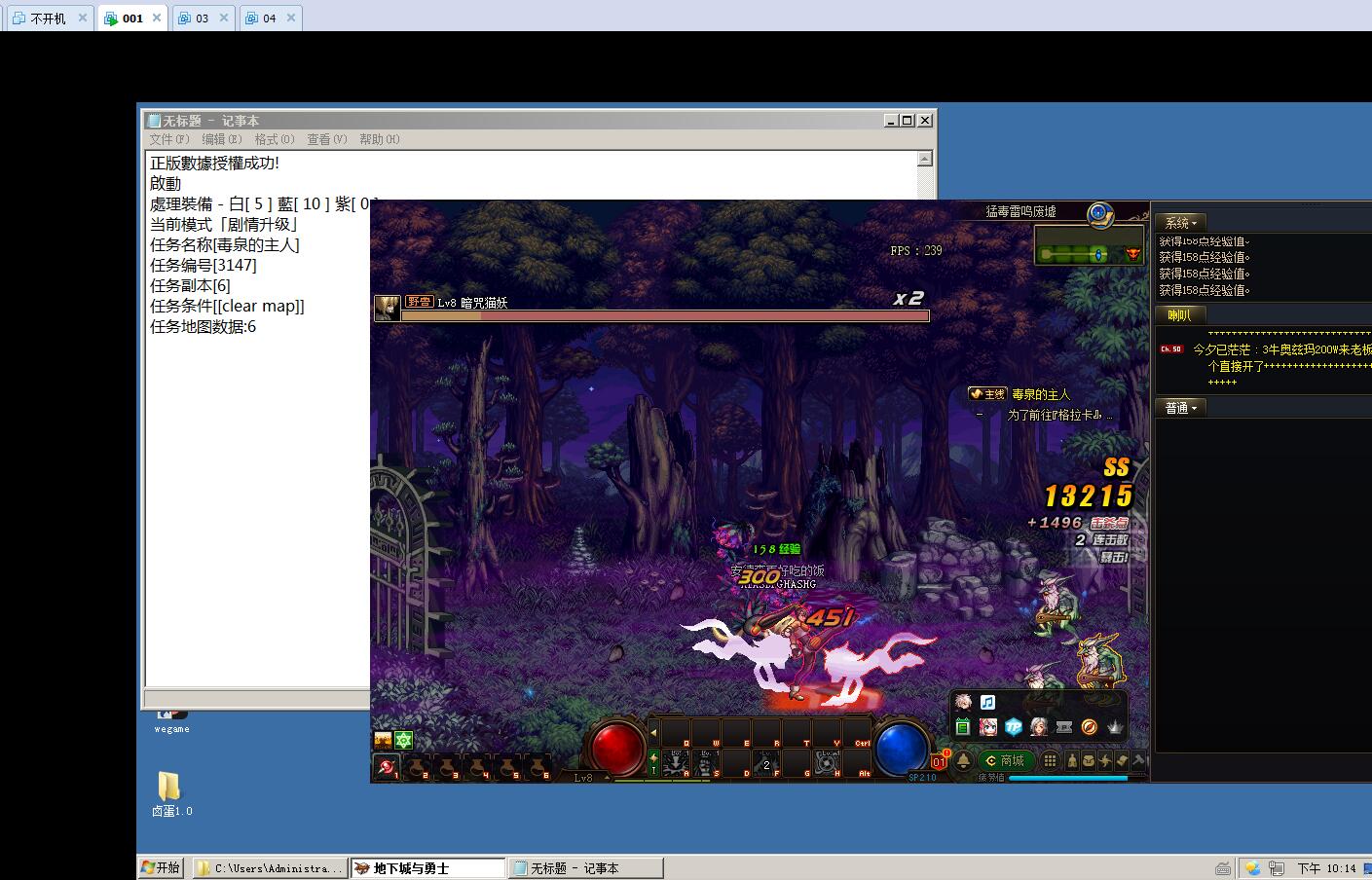Click the silver-haired character icon

1039,727
